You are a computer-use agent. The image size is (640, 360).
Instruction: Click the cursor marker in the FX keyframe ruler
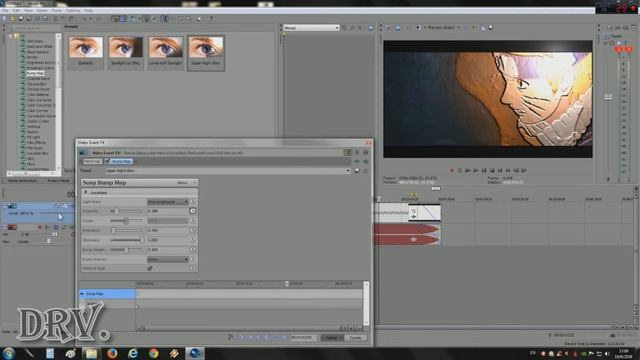point(287,283)
